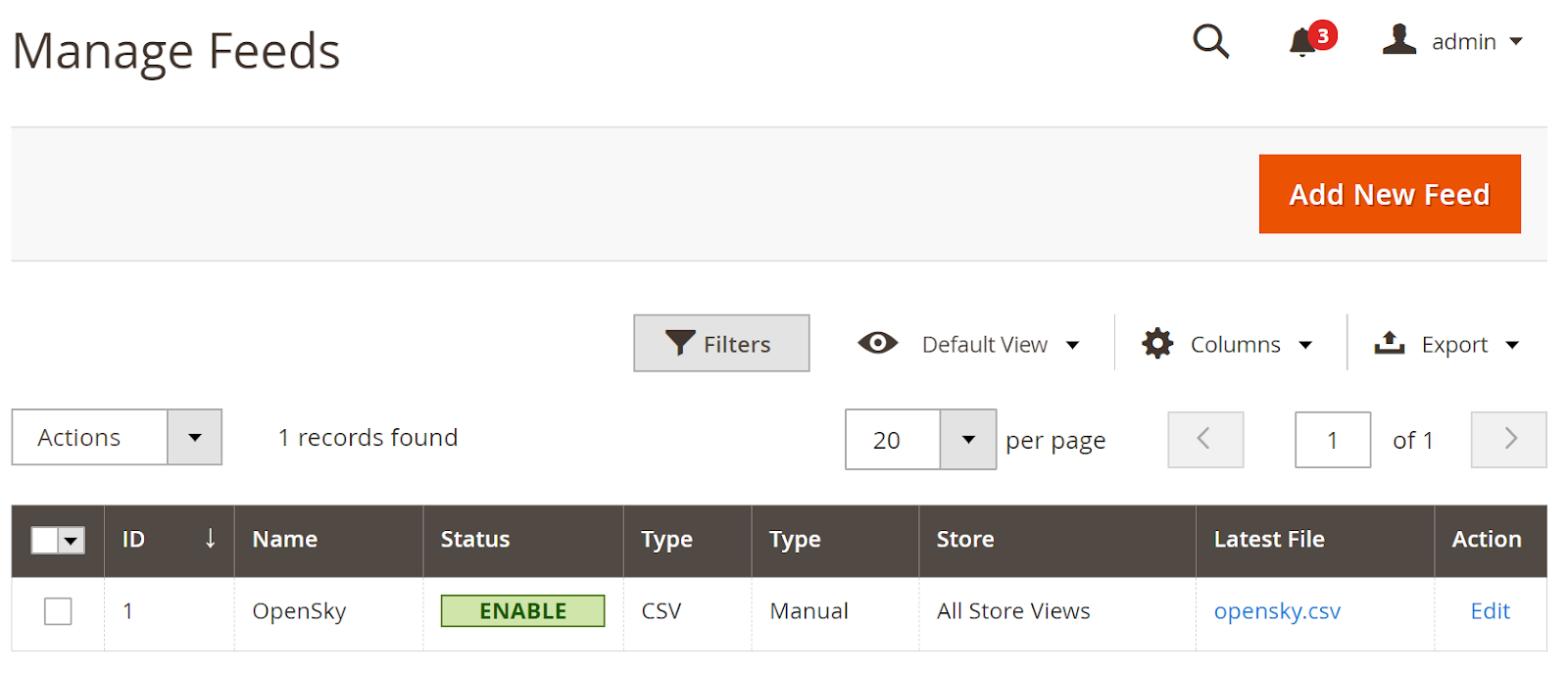Click the Filters button
Screen dimensions: 1568x674
[x=721, y=343]
